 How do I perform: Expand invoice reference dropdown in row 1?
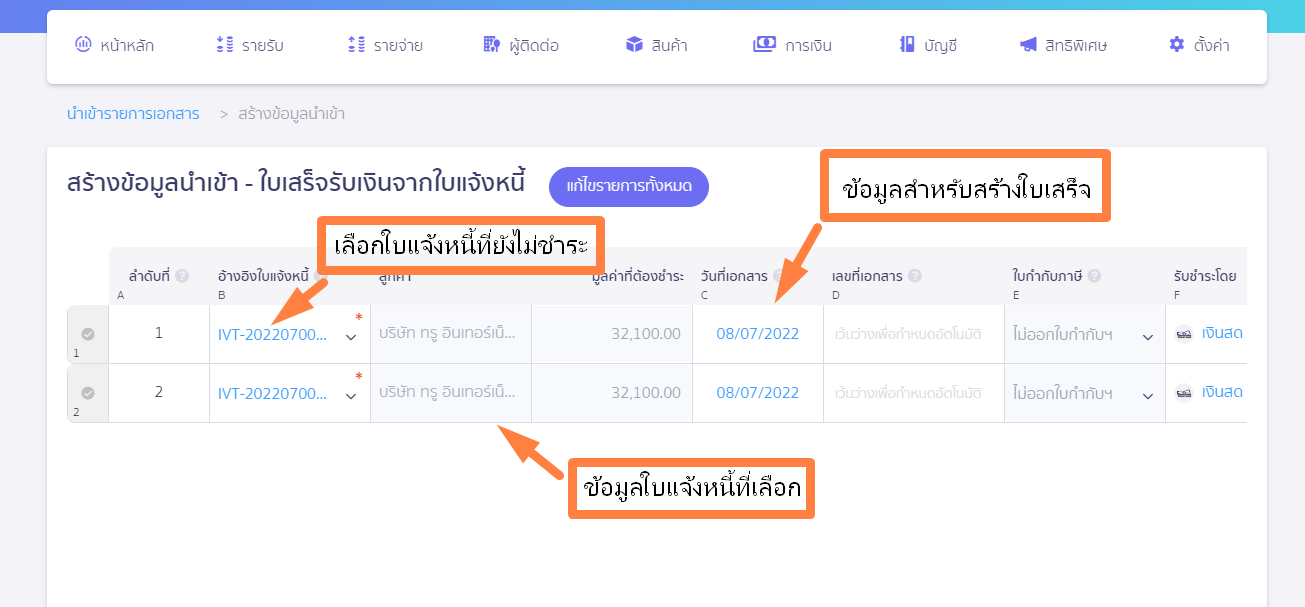(351, 337)
